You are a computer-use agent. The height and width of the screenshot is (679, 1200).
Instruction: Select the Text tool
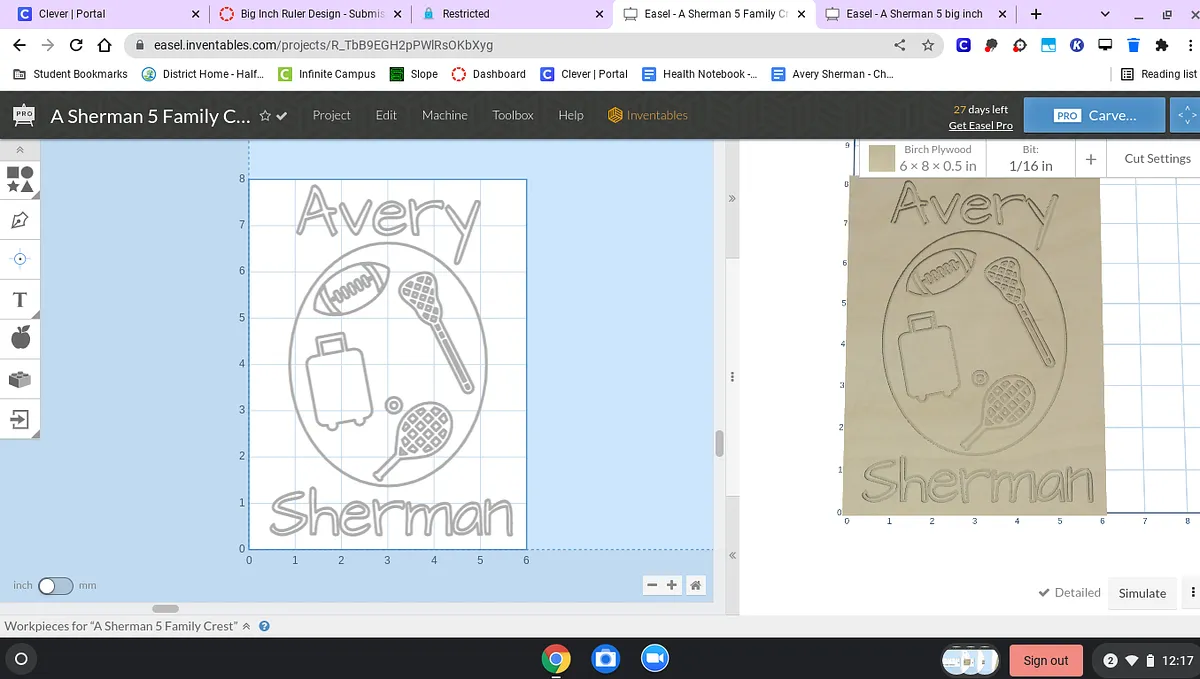click(20, 299)
